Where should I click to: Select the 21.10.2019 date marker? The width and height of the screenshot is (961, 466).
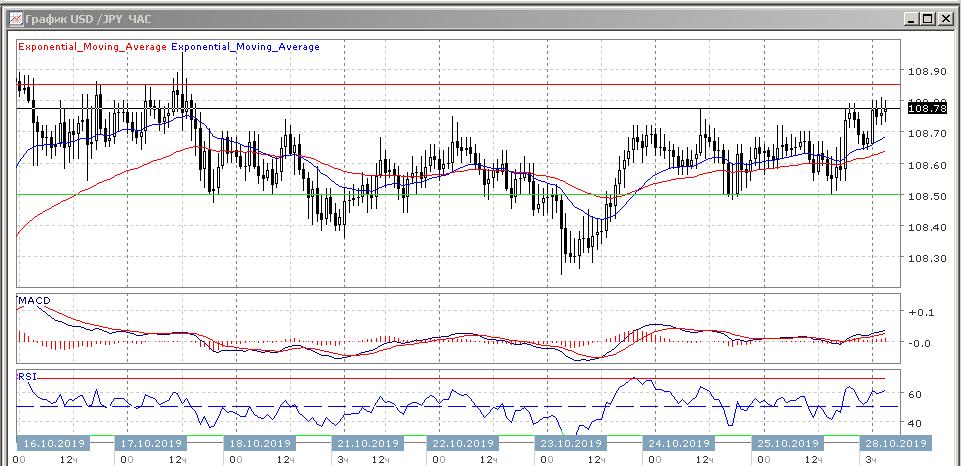point(367,443)
